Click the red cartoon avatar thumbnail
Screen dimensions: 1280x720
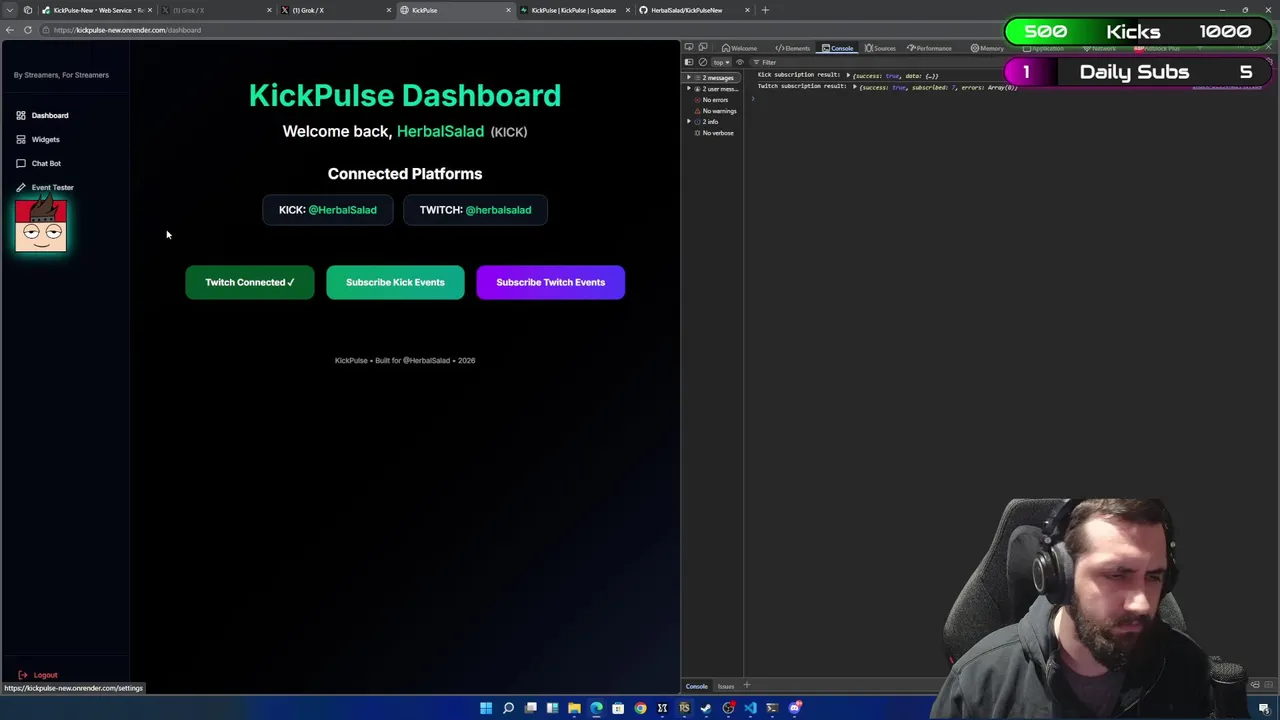point(41,225)
